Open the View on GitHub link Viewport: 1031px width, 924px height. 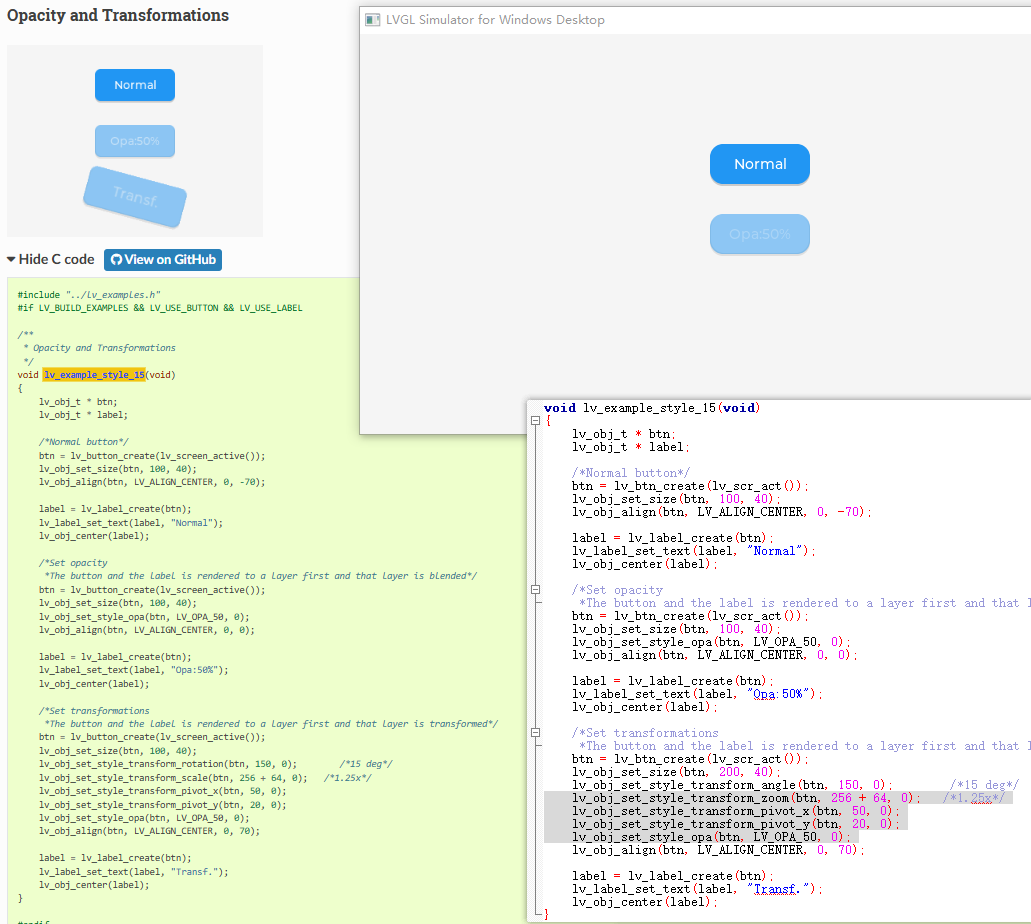pyautogui.click(x=163, y=260)
